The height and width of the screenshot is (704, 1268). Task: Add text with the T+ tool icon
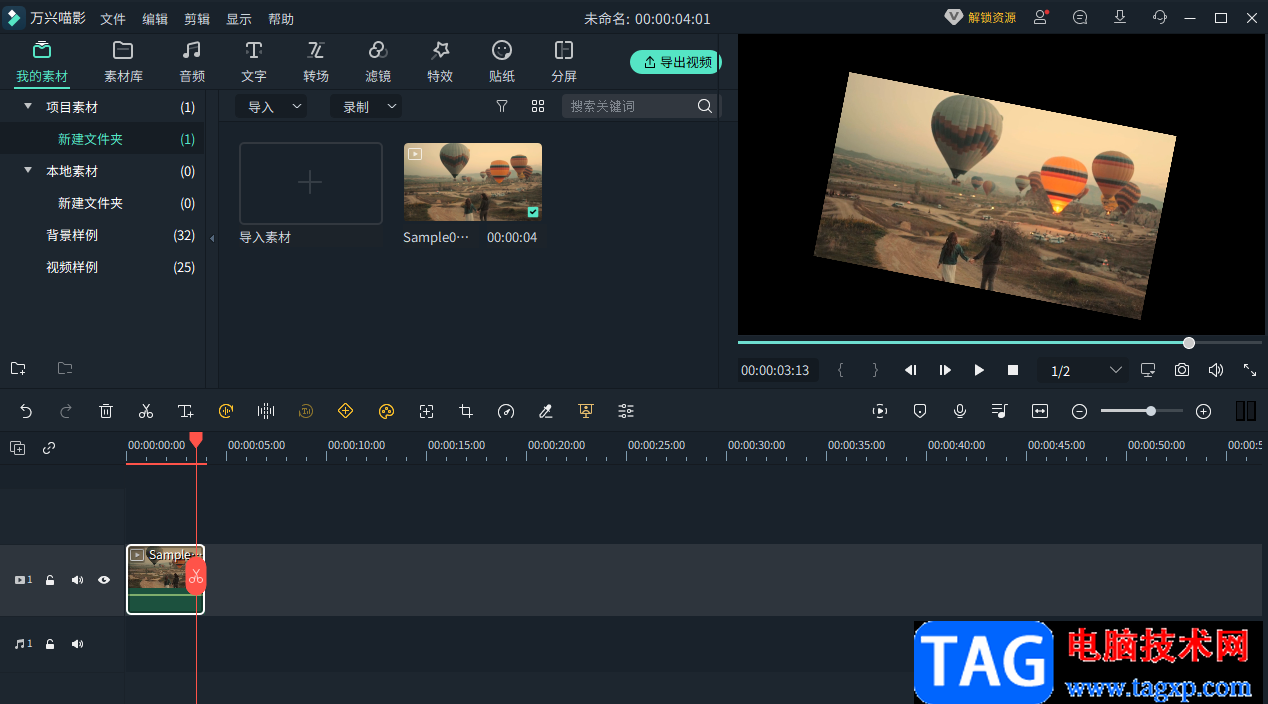tap(186, 411)
